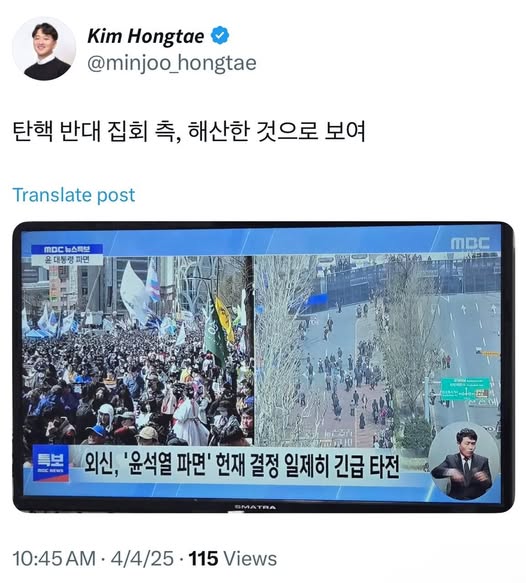Visit the @minjoo_hongtae handle link
The width and height of the screenshot is (526, 583).
pyautogui.click(x=172, y=63)
